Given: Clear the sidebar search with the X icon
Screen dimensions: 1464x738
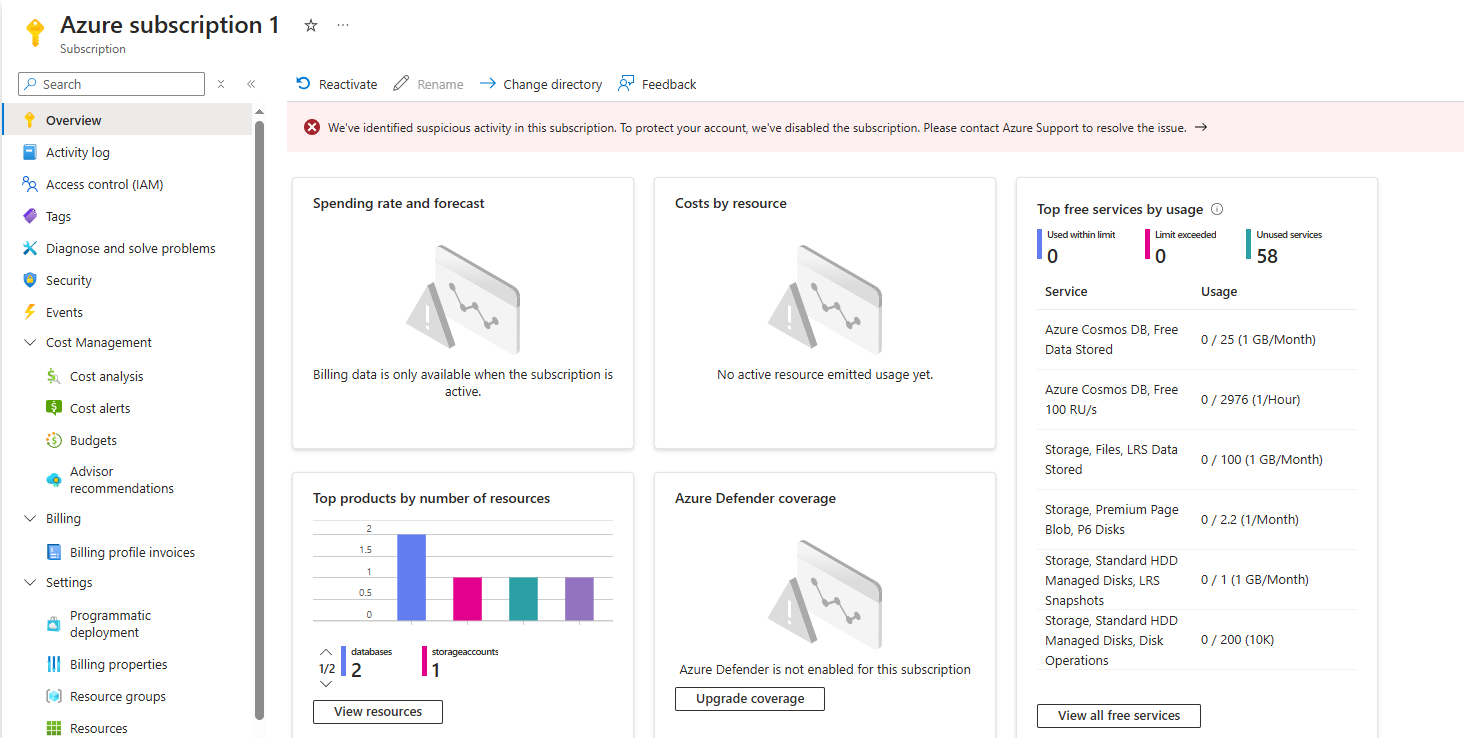Looking at the screenshot, I should tap(221, 84).
